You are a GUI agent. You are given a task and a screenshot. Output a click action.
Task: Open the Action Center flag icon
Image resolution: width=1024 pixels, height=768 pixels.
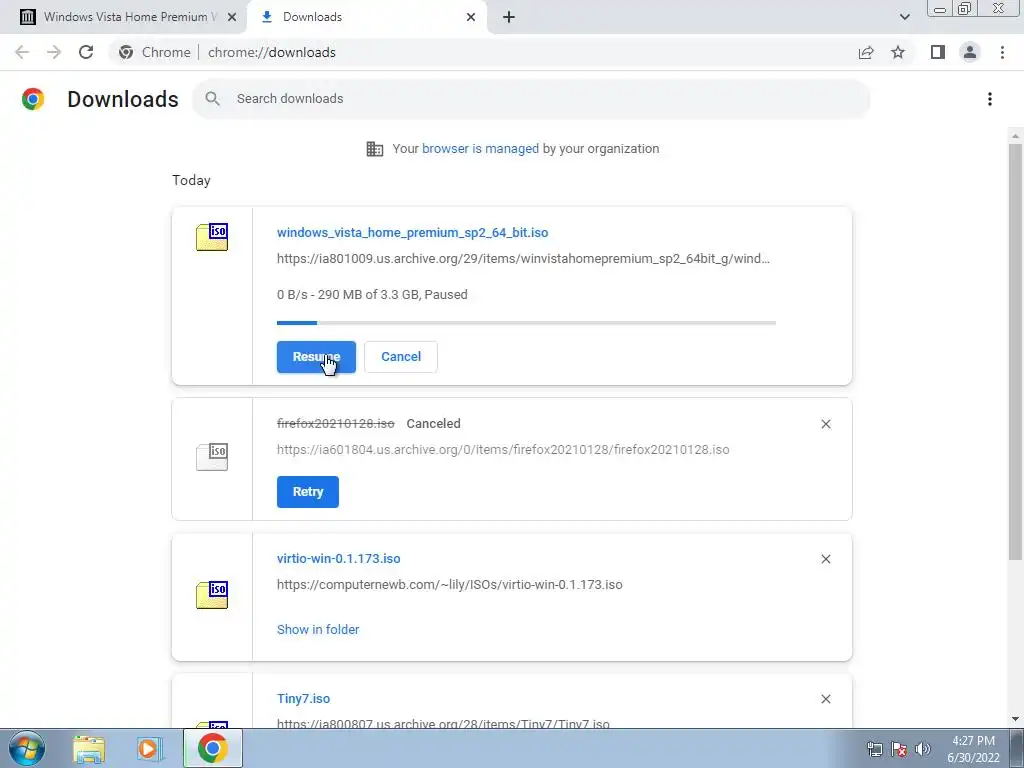(x=898, y=749)
